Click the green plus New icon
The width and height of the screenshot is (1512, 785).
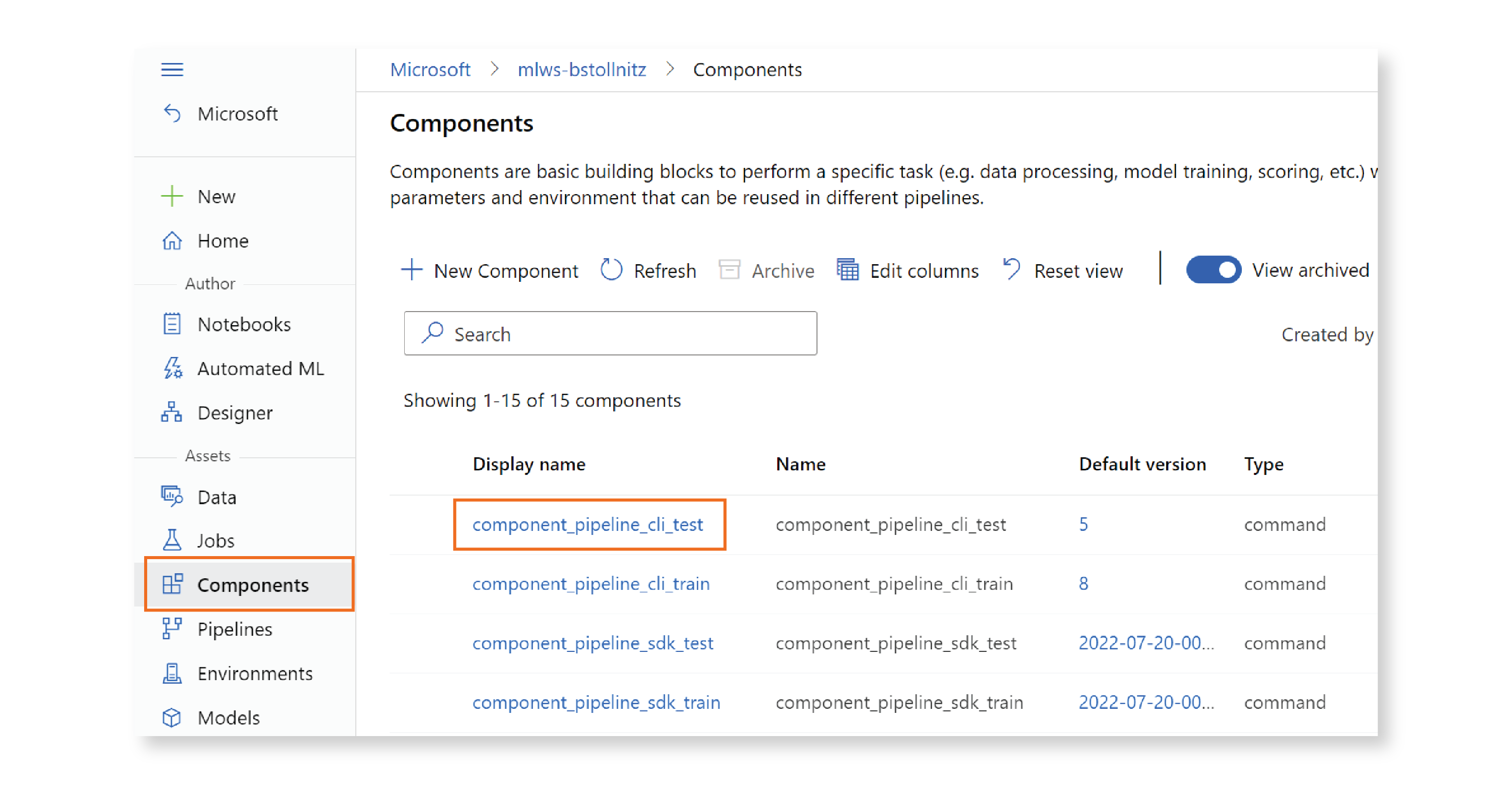click(172, 196)
